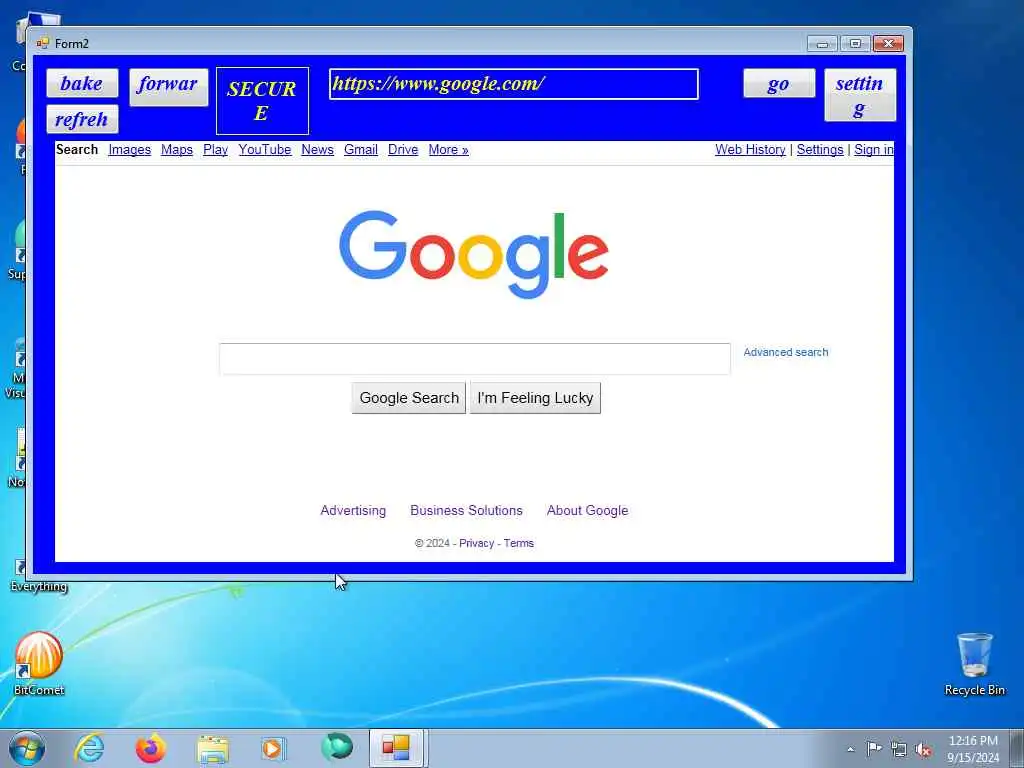The height and width of the screenshot is (768, 1024).
Task: Open the Drive link
Action: pyautogui.click(x=403, y=150)
